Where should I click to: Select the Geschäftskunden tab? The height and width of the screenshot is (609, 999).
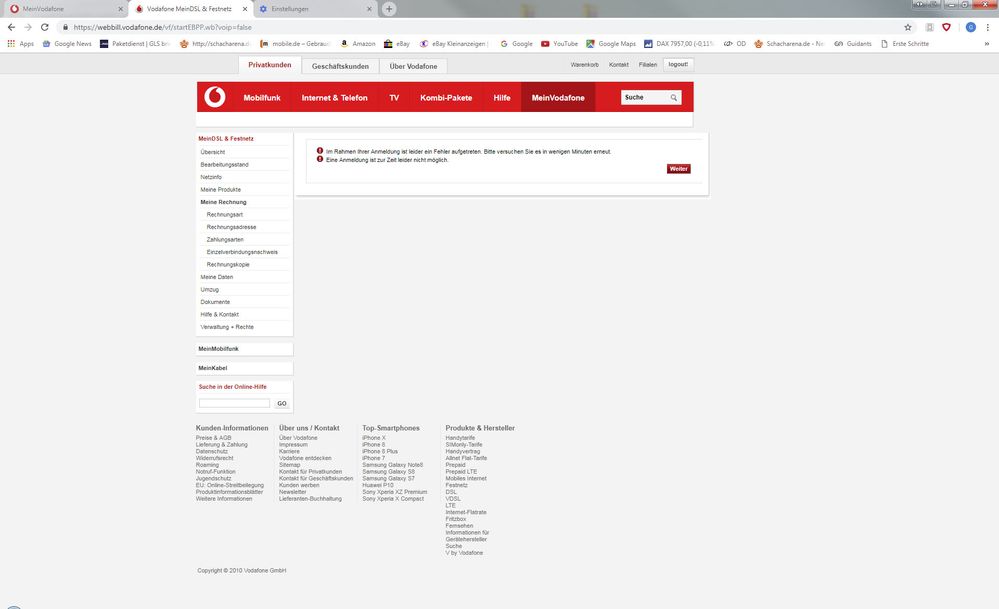coord(340,66)
